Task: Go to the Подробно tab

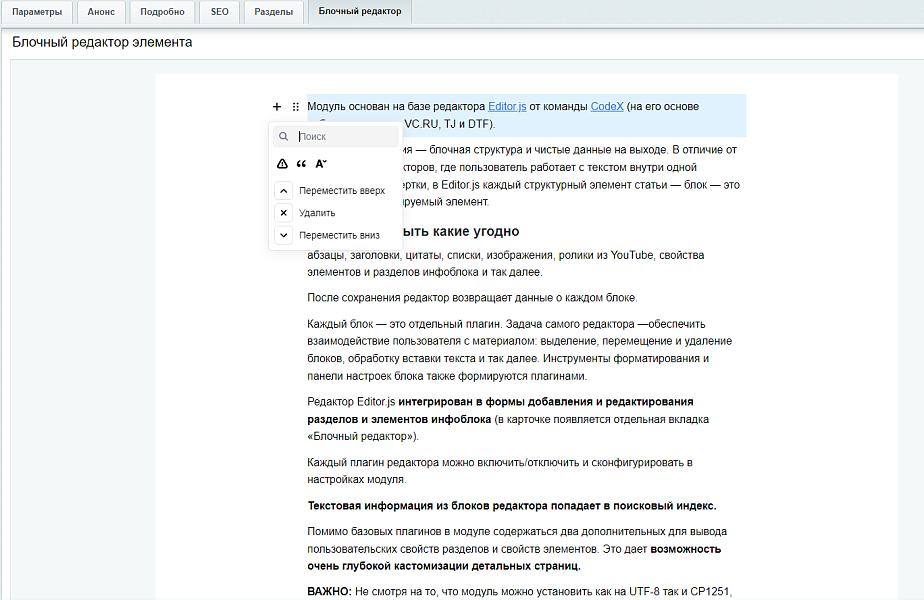Action: point(161,12)
